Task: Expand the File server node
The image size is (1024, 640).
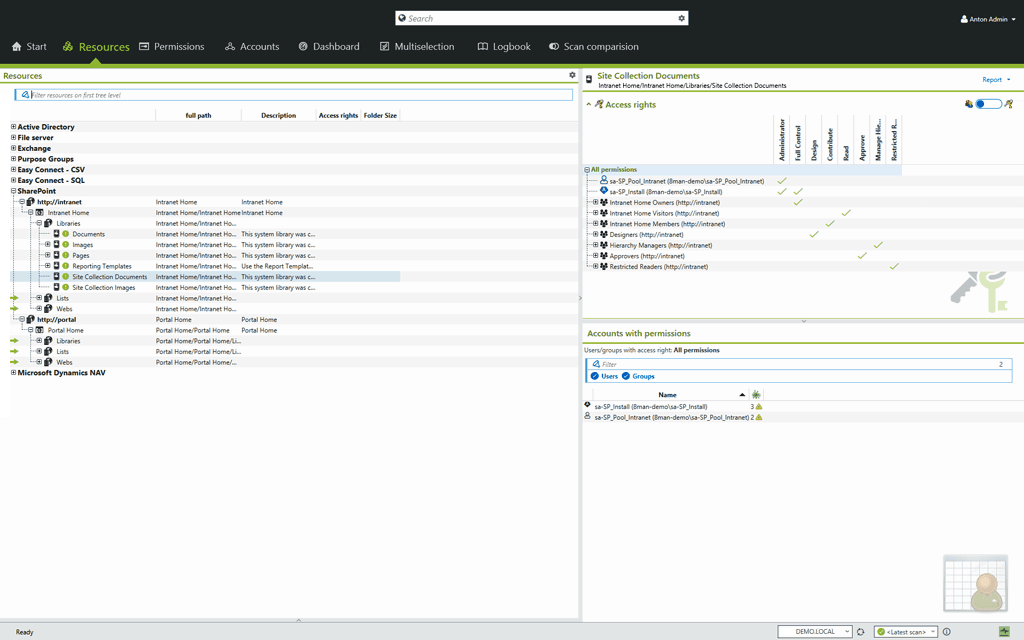Action: (13, 137)
